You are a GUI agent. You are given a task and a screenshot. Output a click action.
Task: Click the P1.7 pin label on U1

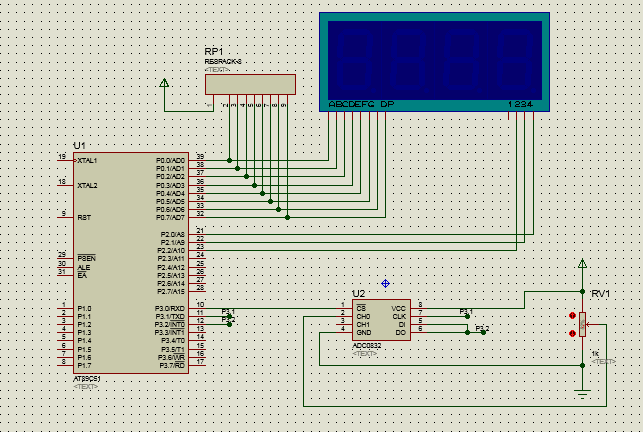84,366
